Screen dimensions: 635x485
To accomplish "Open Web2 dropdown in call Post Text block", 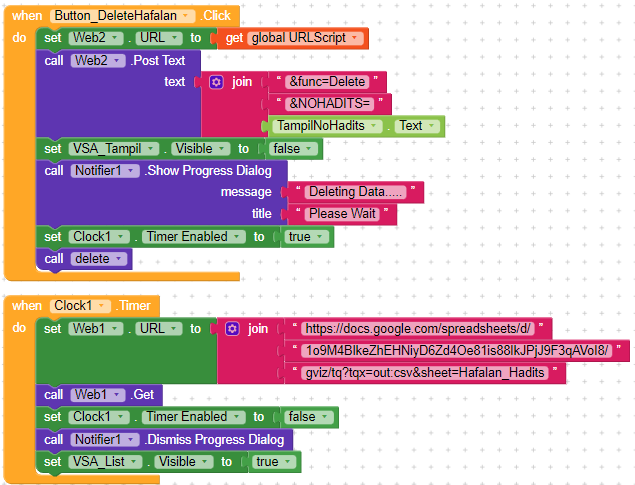I will [x=98, y=61].
